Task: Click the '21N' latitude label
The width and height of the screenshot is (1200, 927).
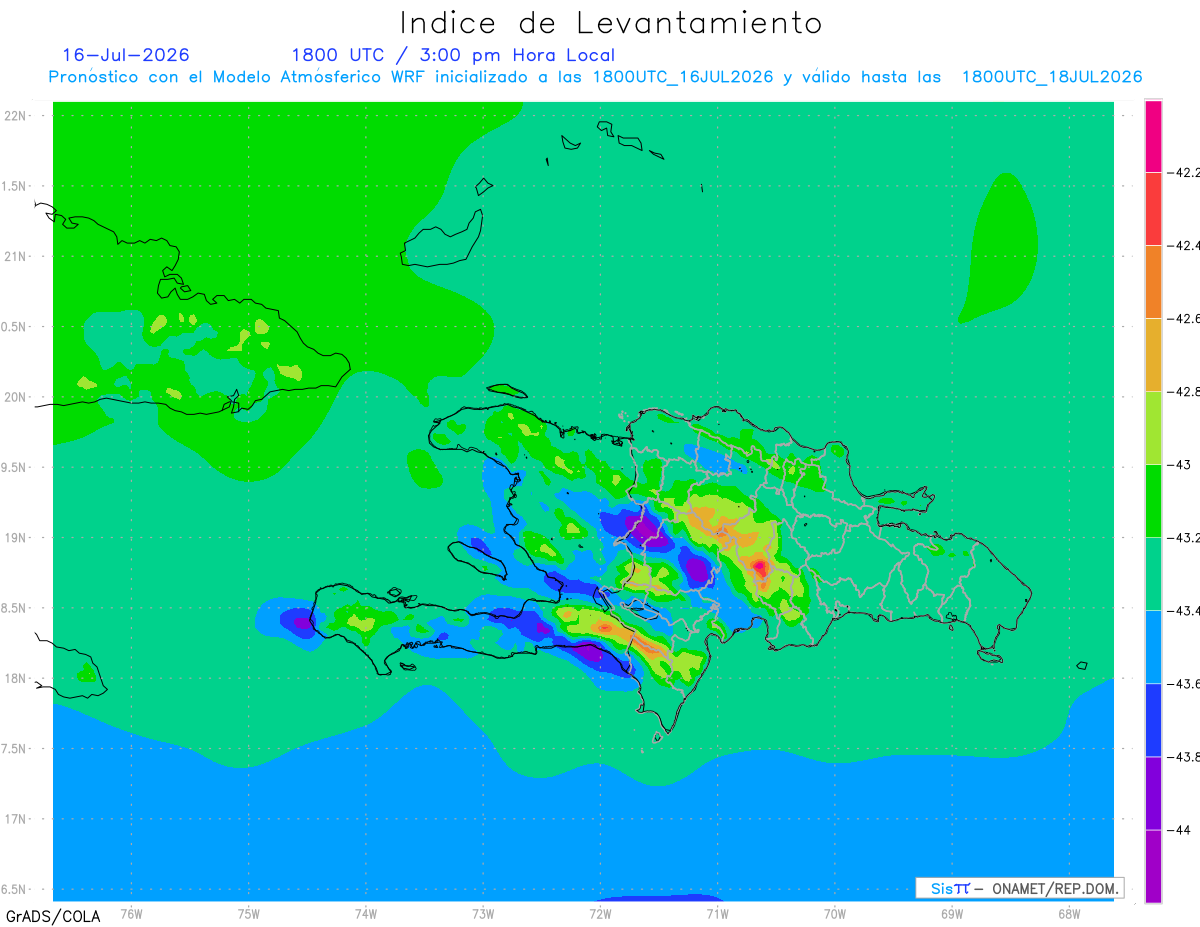Action: coord(17,256)
